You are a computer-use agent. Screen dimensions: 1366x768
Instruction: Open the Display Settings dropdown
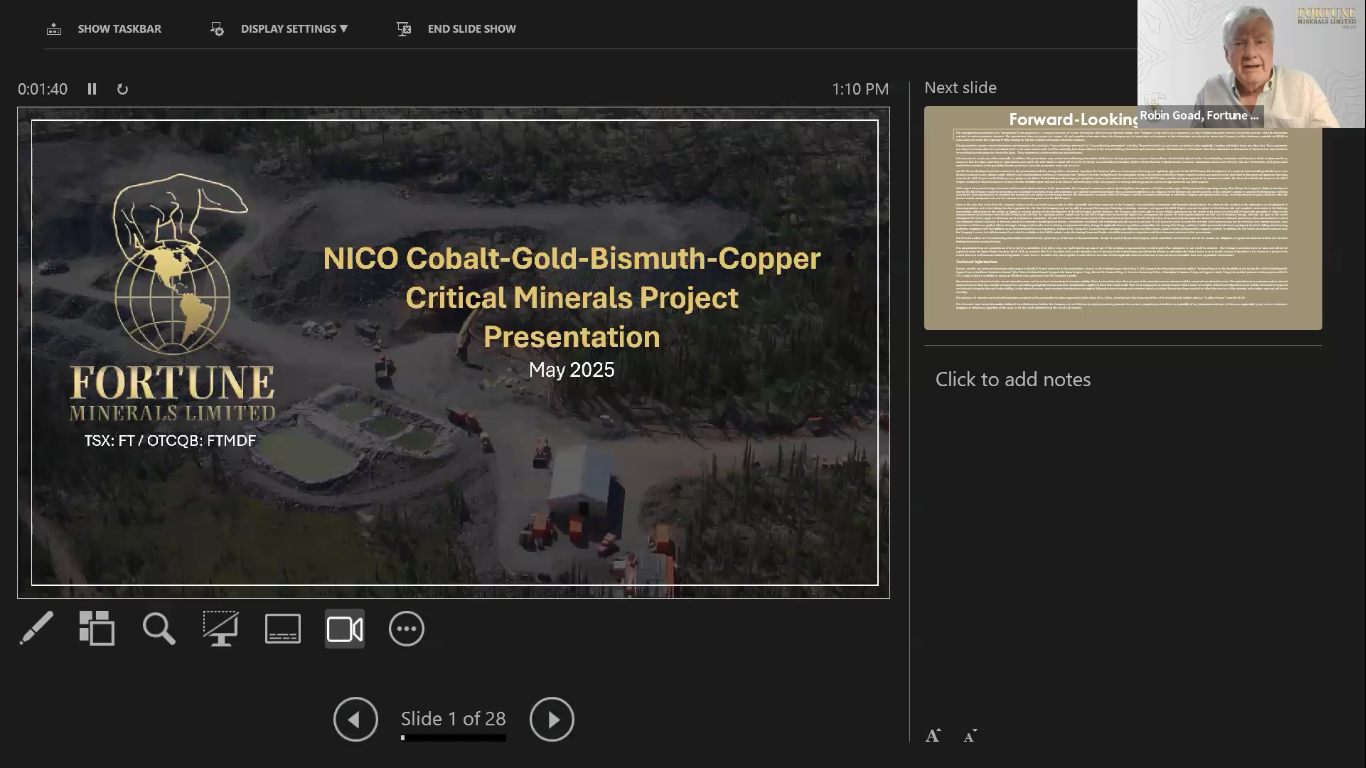[279, 29]
